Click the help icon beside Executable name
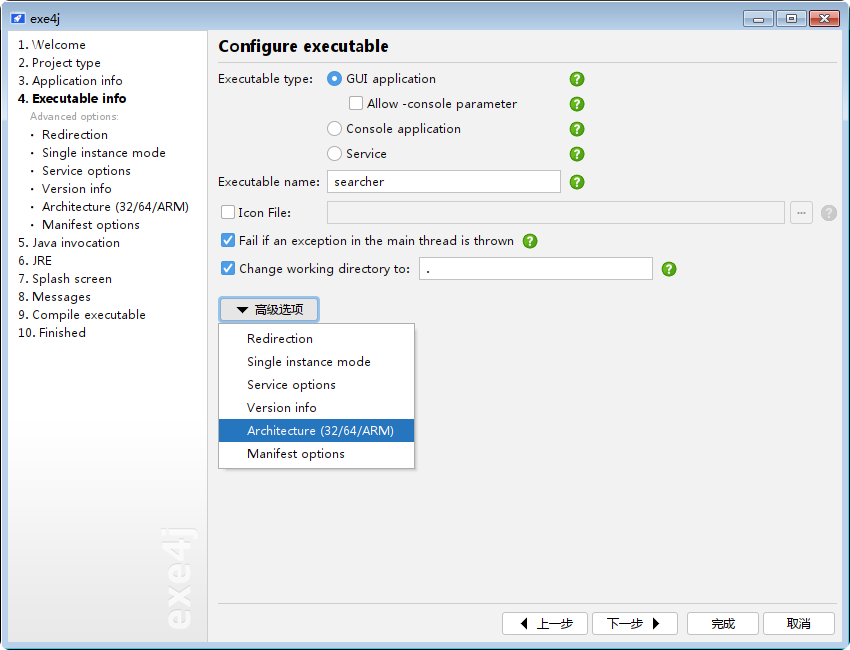This screenshot has width=850, height=650. [577, 182]
